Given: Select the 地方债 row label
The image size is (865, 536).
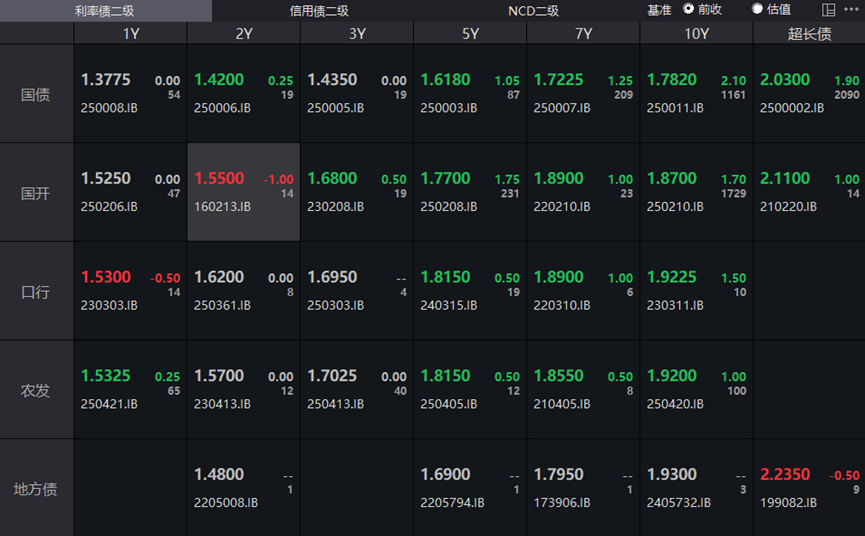Looking at the screenshot, I should (x=36, y=489).
